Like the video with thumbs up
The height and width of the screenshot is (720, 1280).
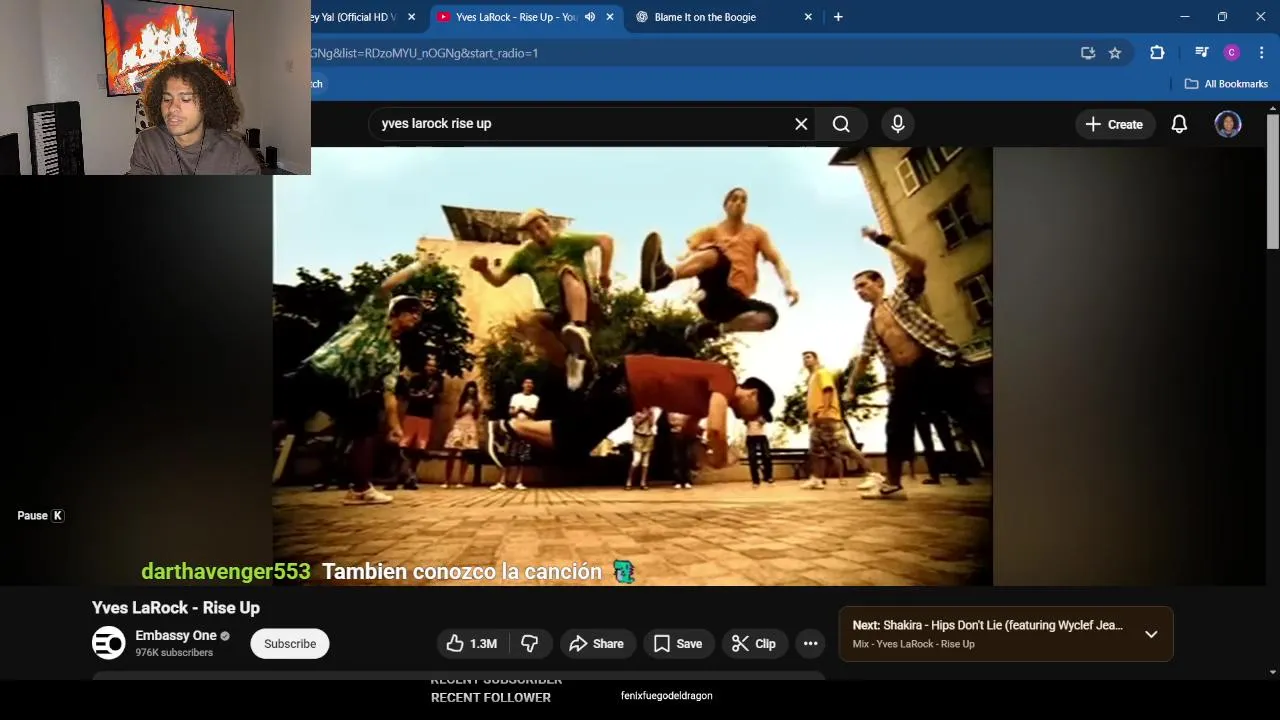click(471, 644)
